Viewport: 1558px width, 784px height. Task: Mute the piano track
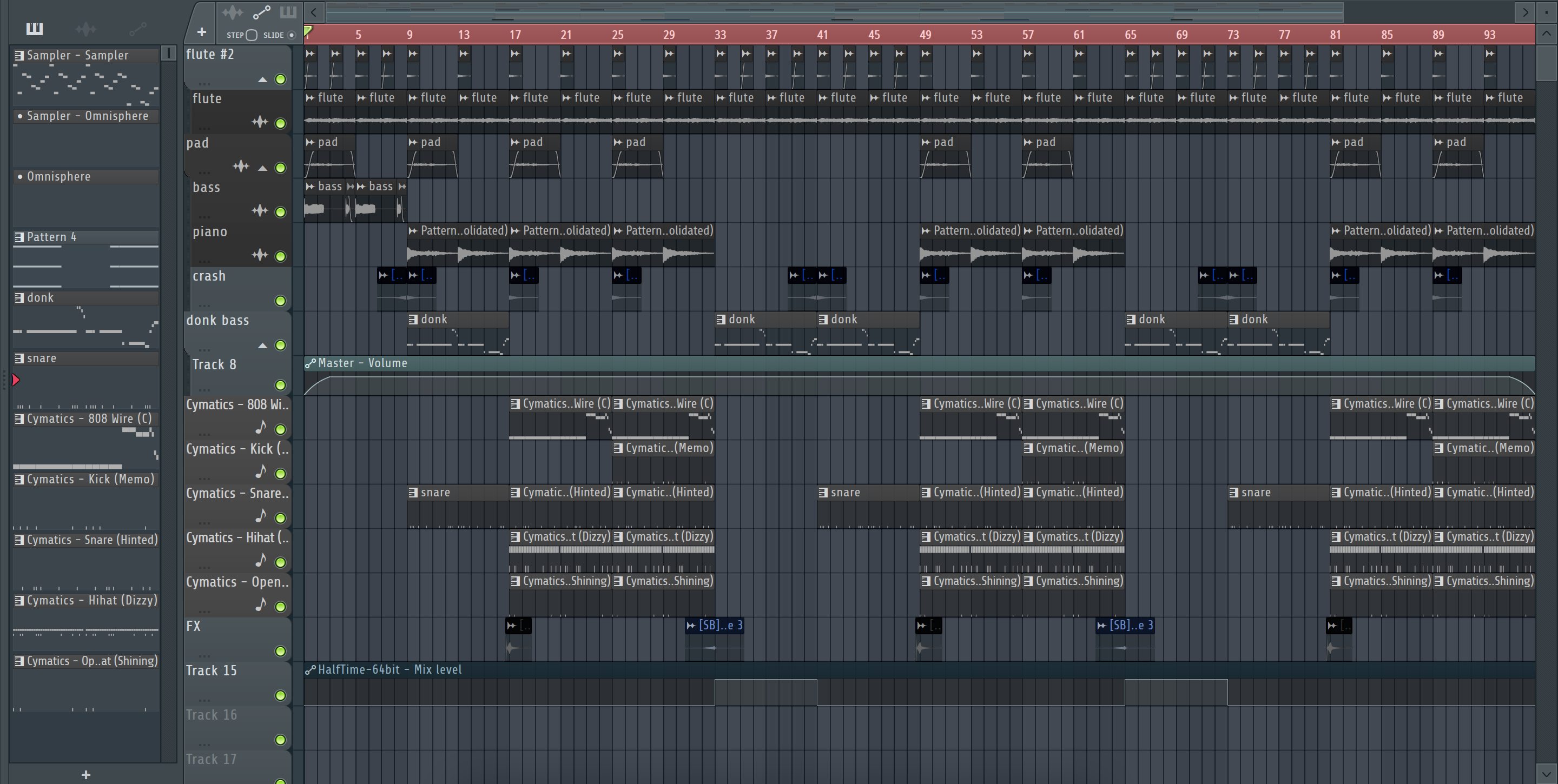point(281,256)
